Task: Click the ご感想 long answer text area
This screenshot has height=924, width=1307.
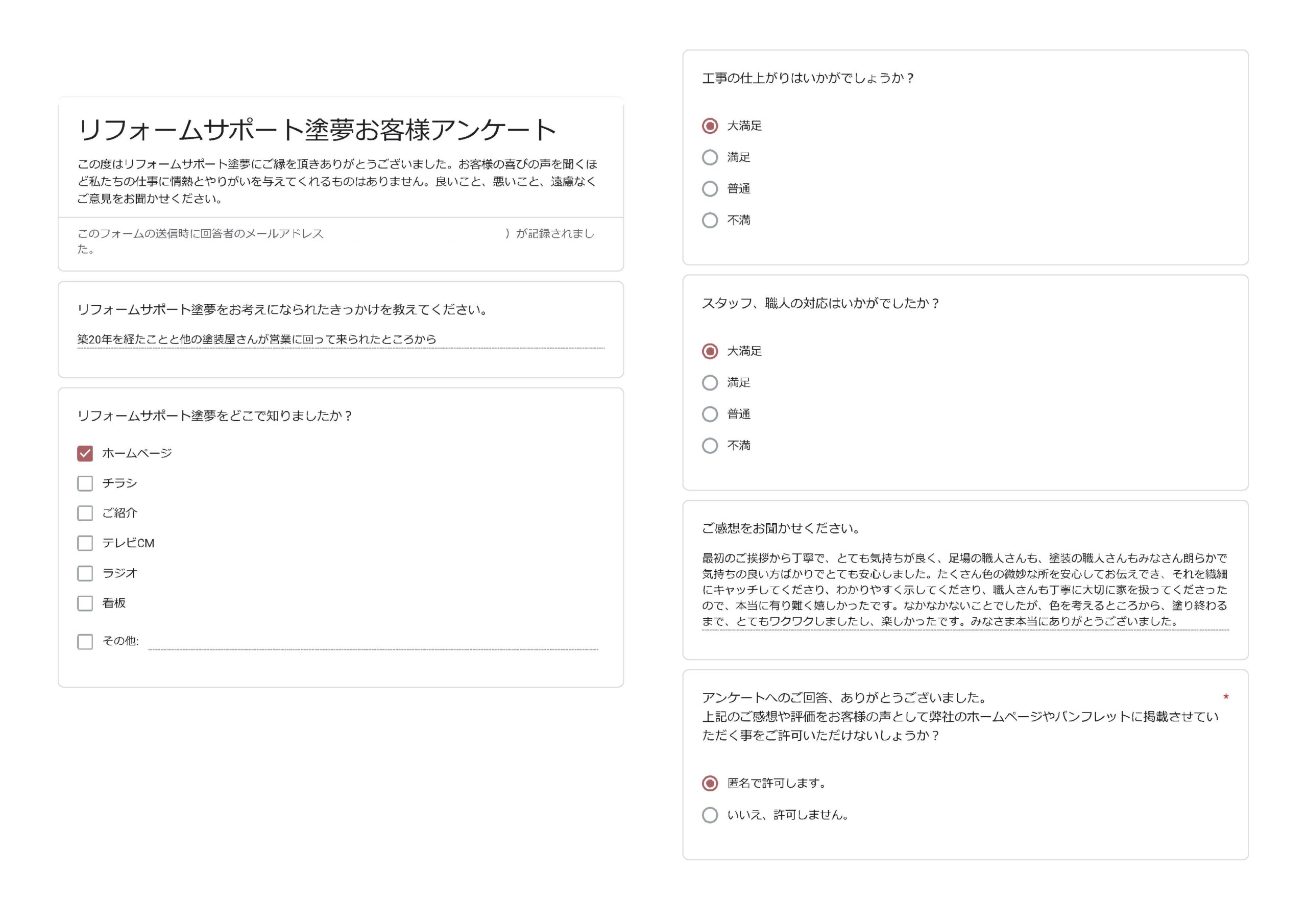Action: click(965, 590)
